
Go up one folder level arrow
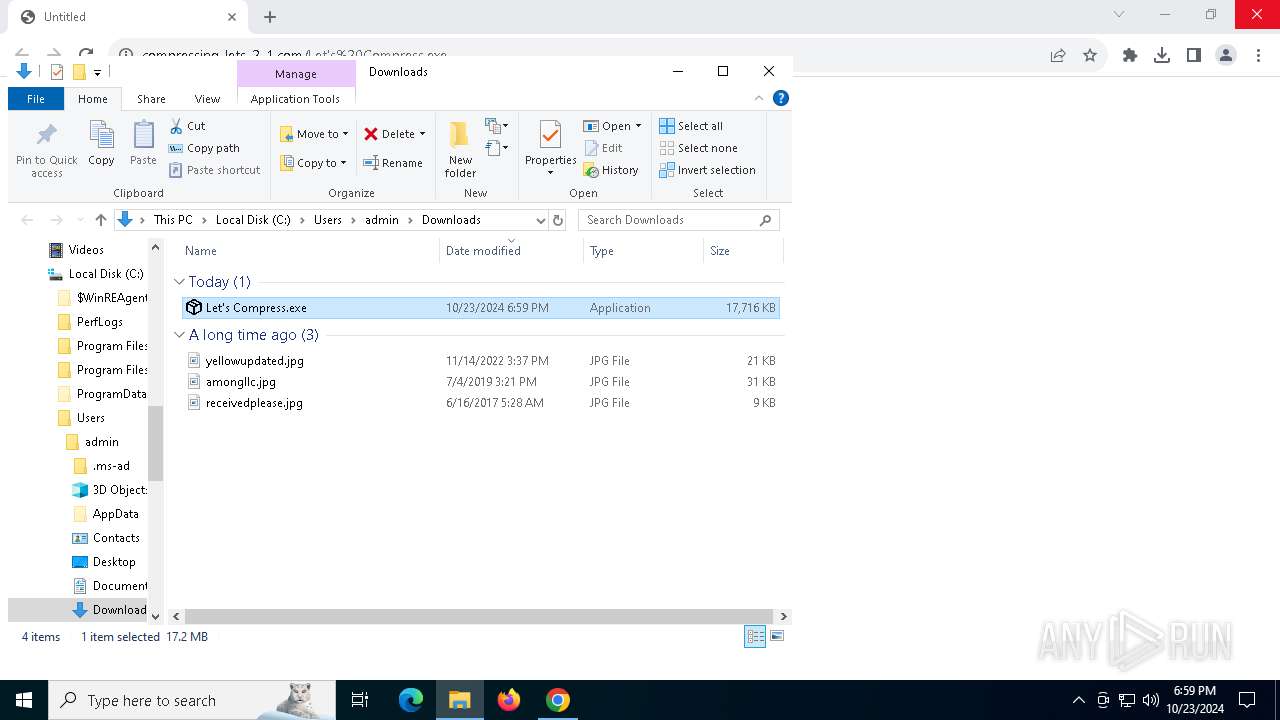pyautogui.click(x=100, y=220)
